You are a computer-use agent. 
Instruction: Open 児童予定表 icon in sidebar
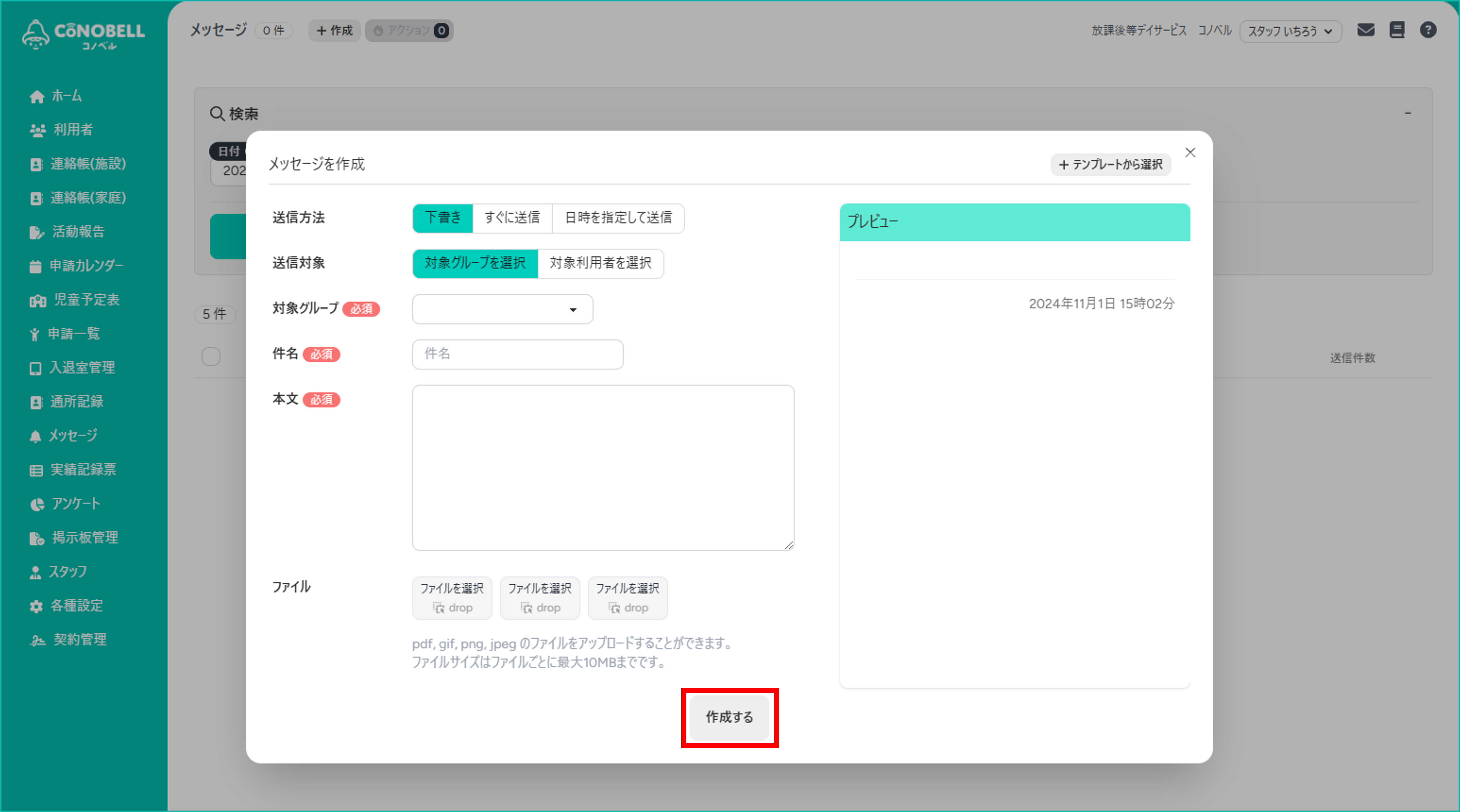coord(37,300)
